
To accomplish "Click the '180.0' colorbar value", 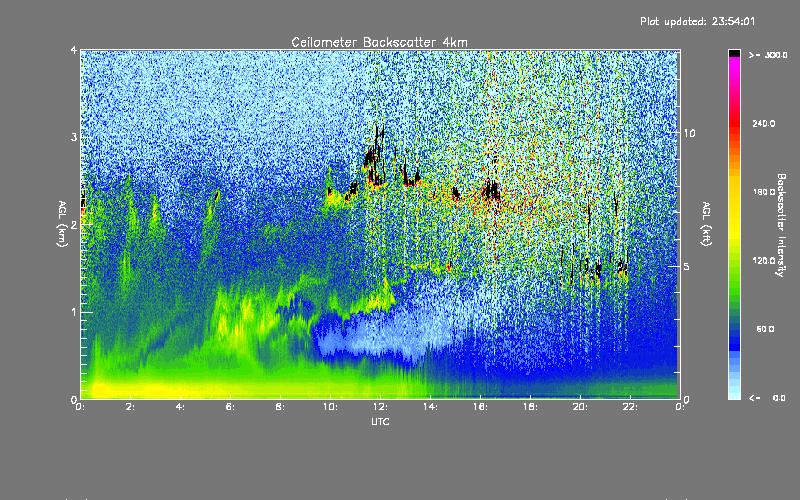I will click(764, 192).
